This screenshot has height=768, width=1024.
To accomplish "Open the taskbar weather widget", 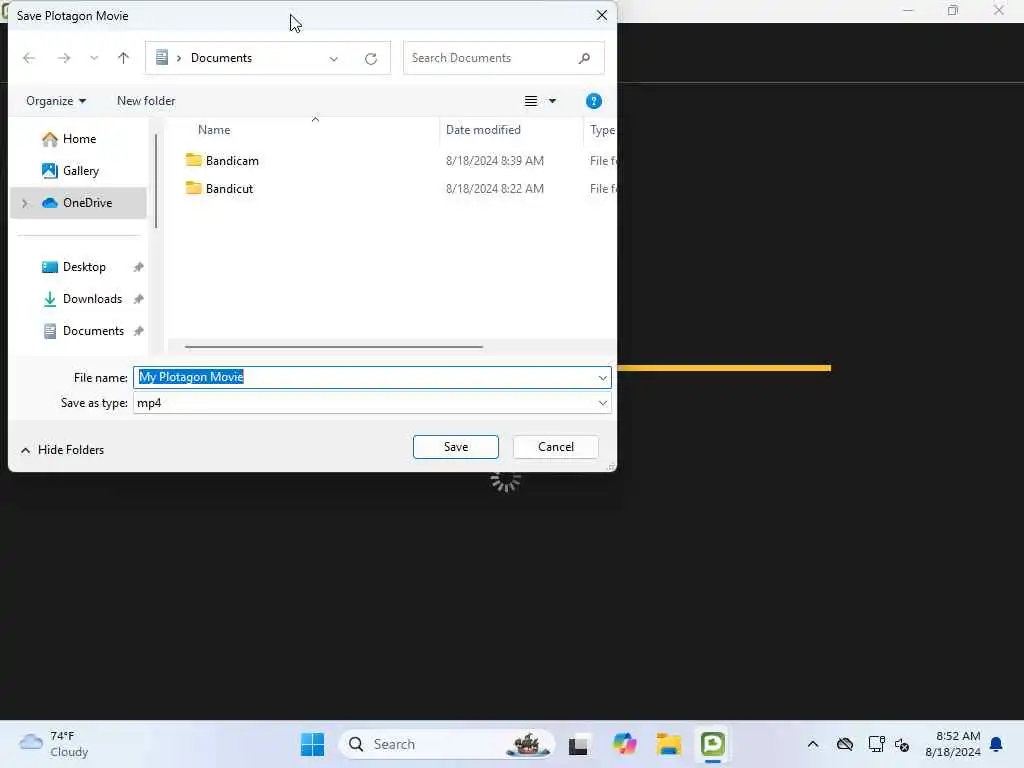I will pos(54,744).
